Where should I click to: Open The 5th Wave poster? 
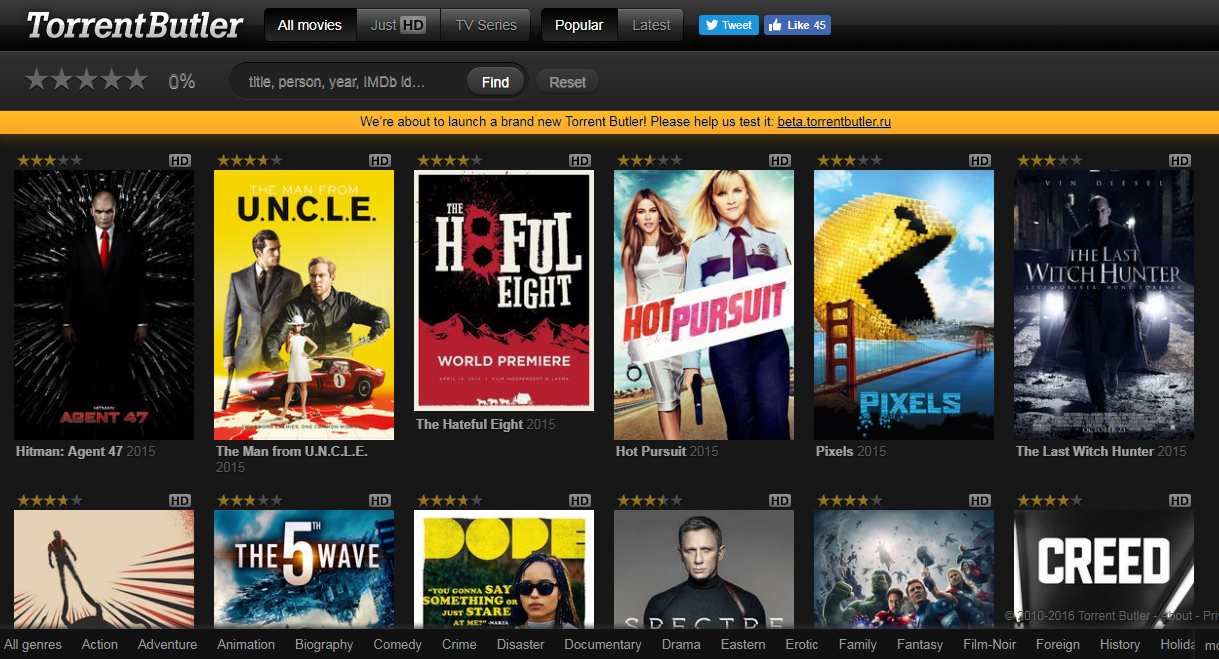304,569
